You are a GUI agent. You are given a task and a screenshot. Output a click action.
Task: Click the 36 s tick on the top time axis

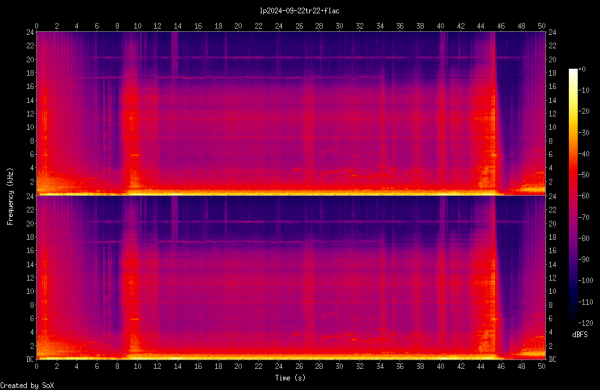pyautogui.click(x=400, y=26)
